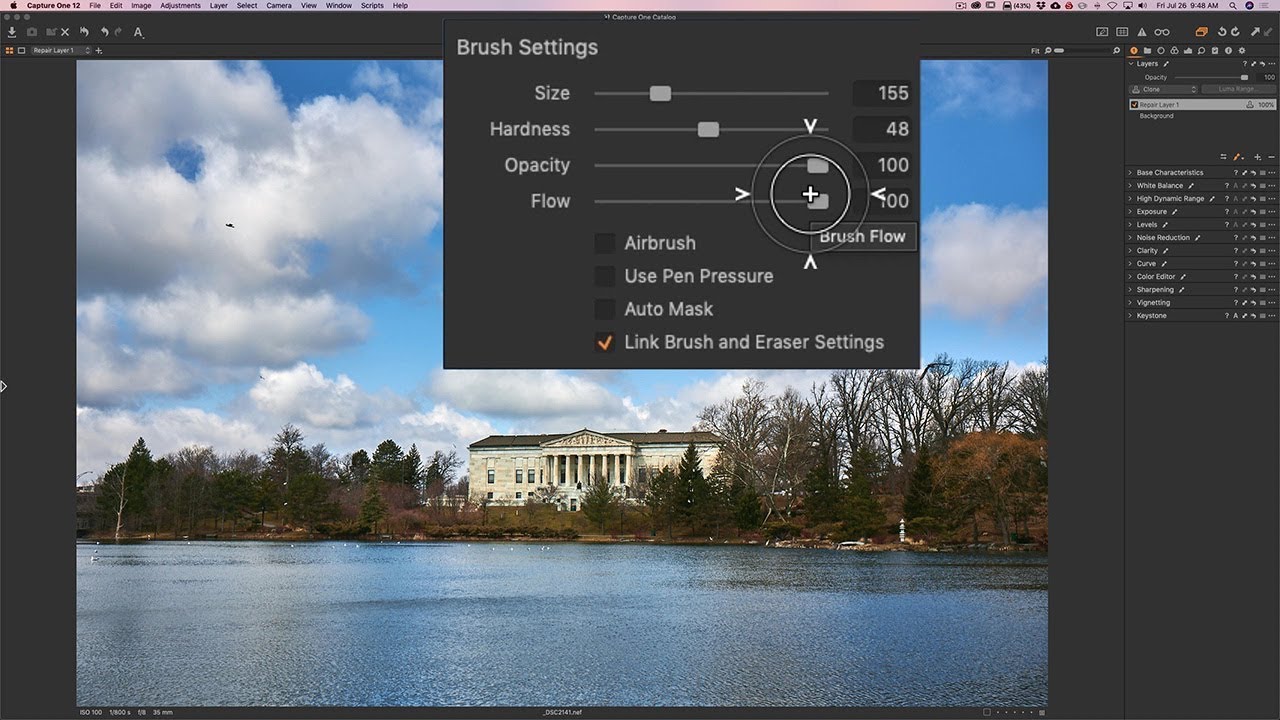Click the zoom-in magnifier next to Fit slider
Screen dimensions: 1280x720
tap(1116, 50)
